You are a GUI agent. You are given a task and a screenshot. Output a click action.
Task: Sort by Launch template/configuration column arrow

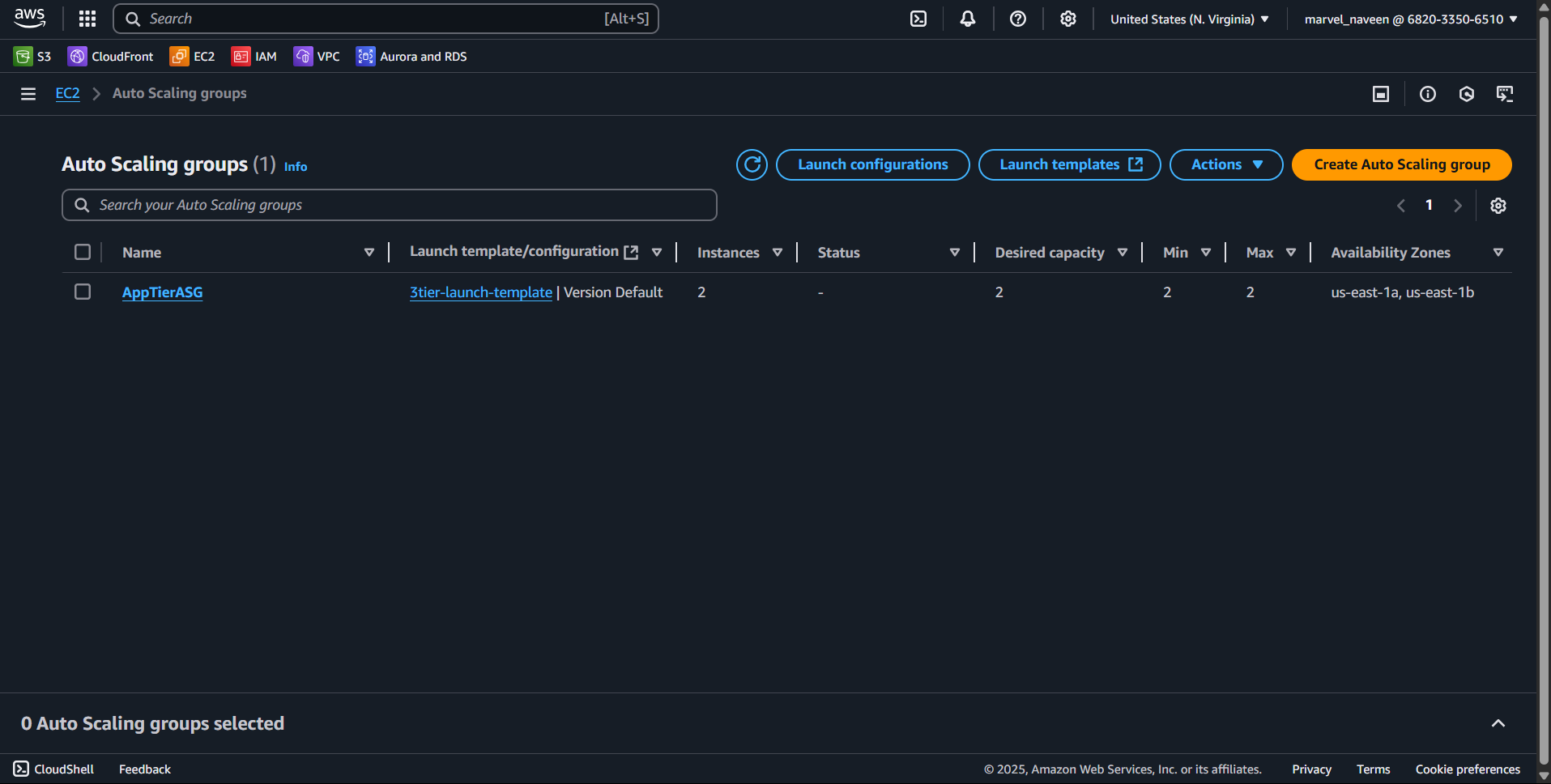tap(657, 253)
